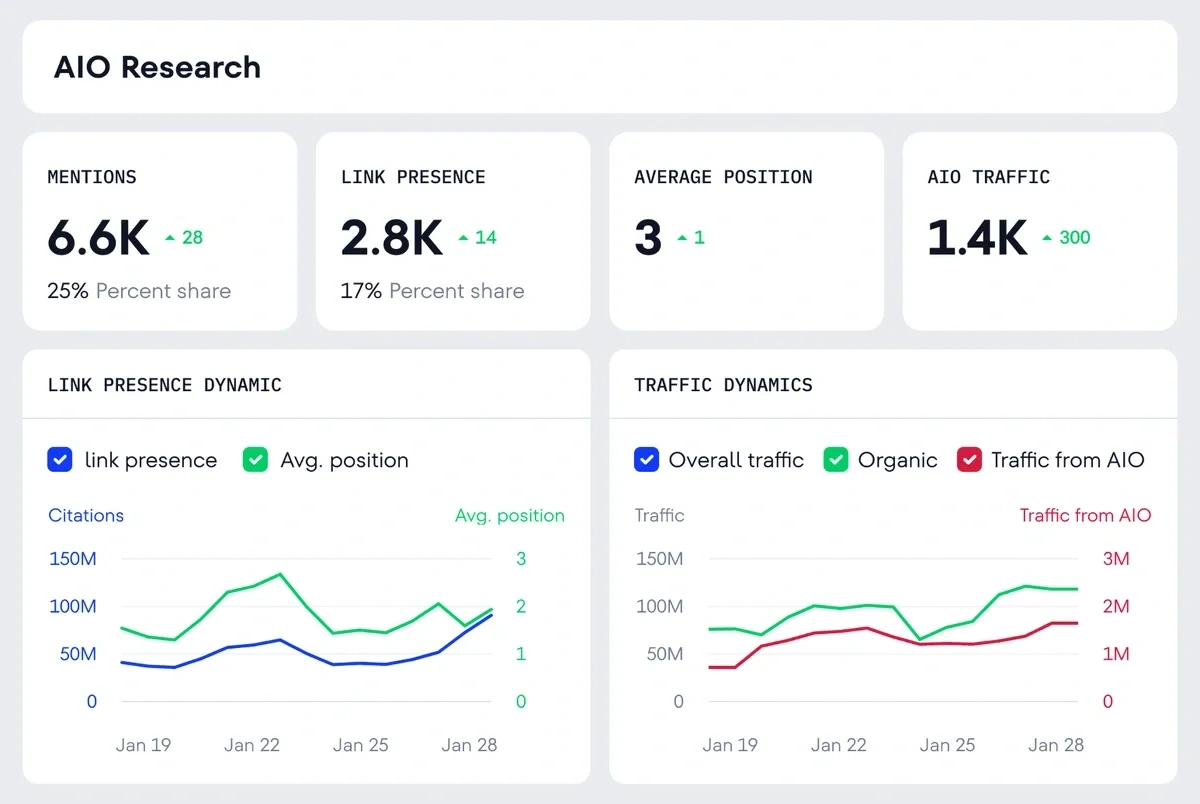This screenshot has height=804, width=1200.
Task: Click the AVERAGE POSITION card title
Action: click(x=723, y=177)
